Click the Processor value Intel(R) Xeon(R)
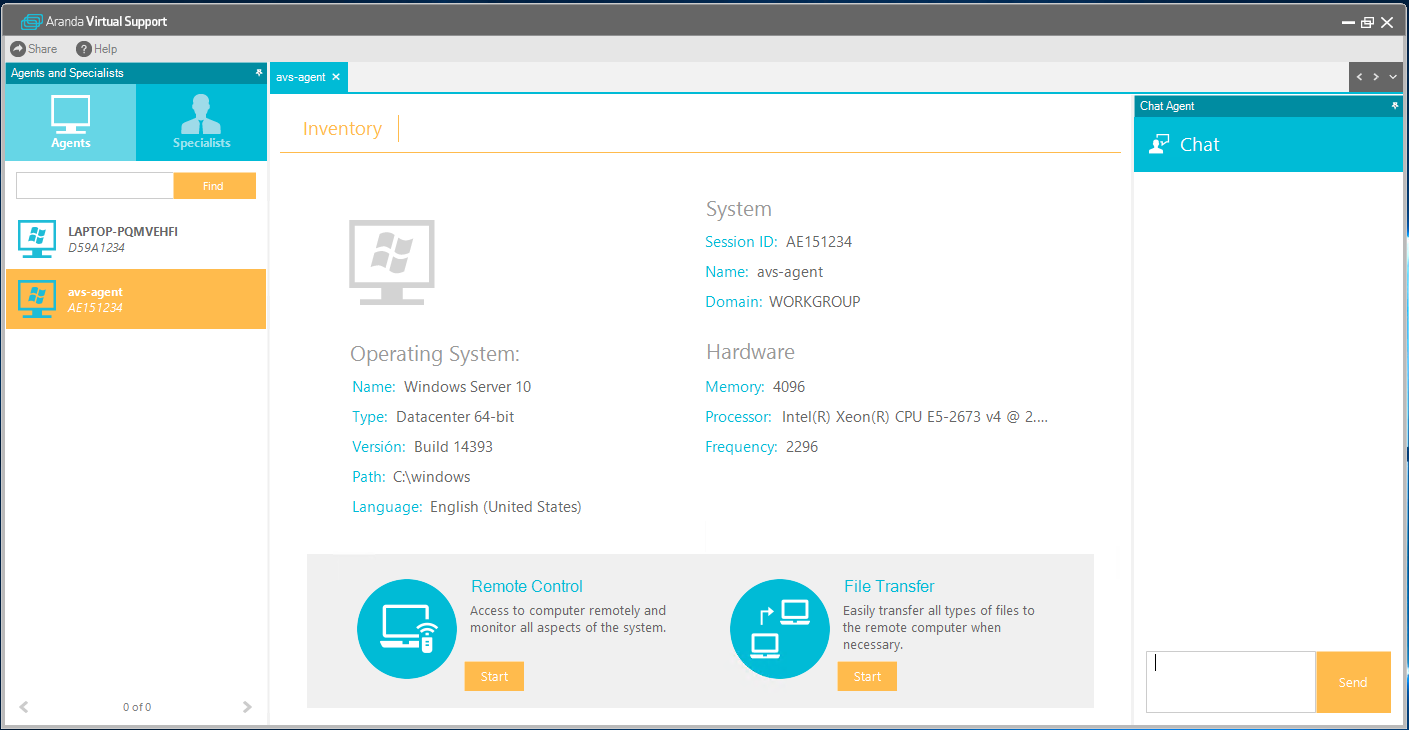This screenshot has height=730, width=1409. tap(915, 417)
